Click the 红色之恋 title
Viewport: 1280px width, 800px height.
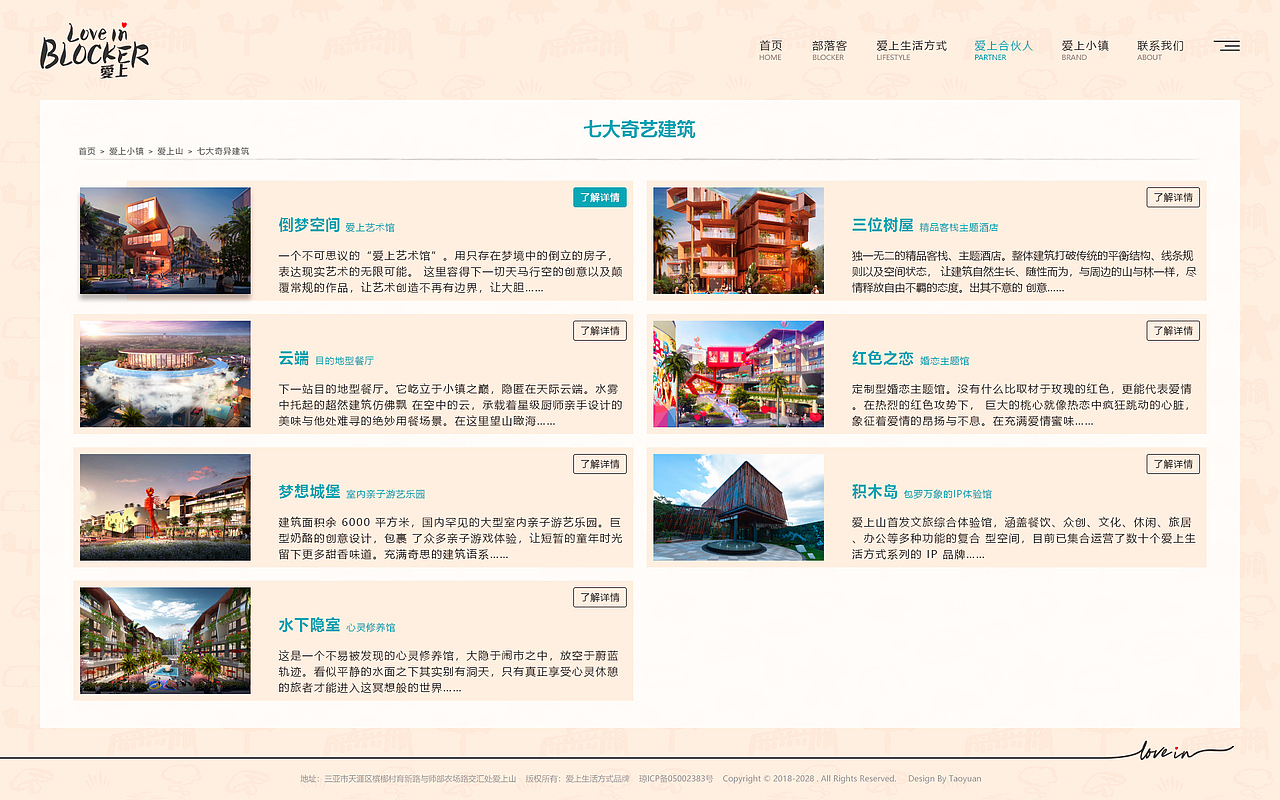point(882,358)
